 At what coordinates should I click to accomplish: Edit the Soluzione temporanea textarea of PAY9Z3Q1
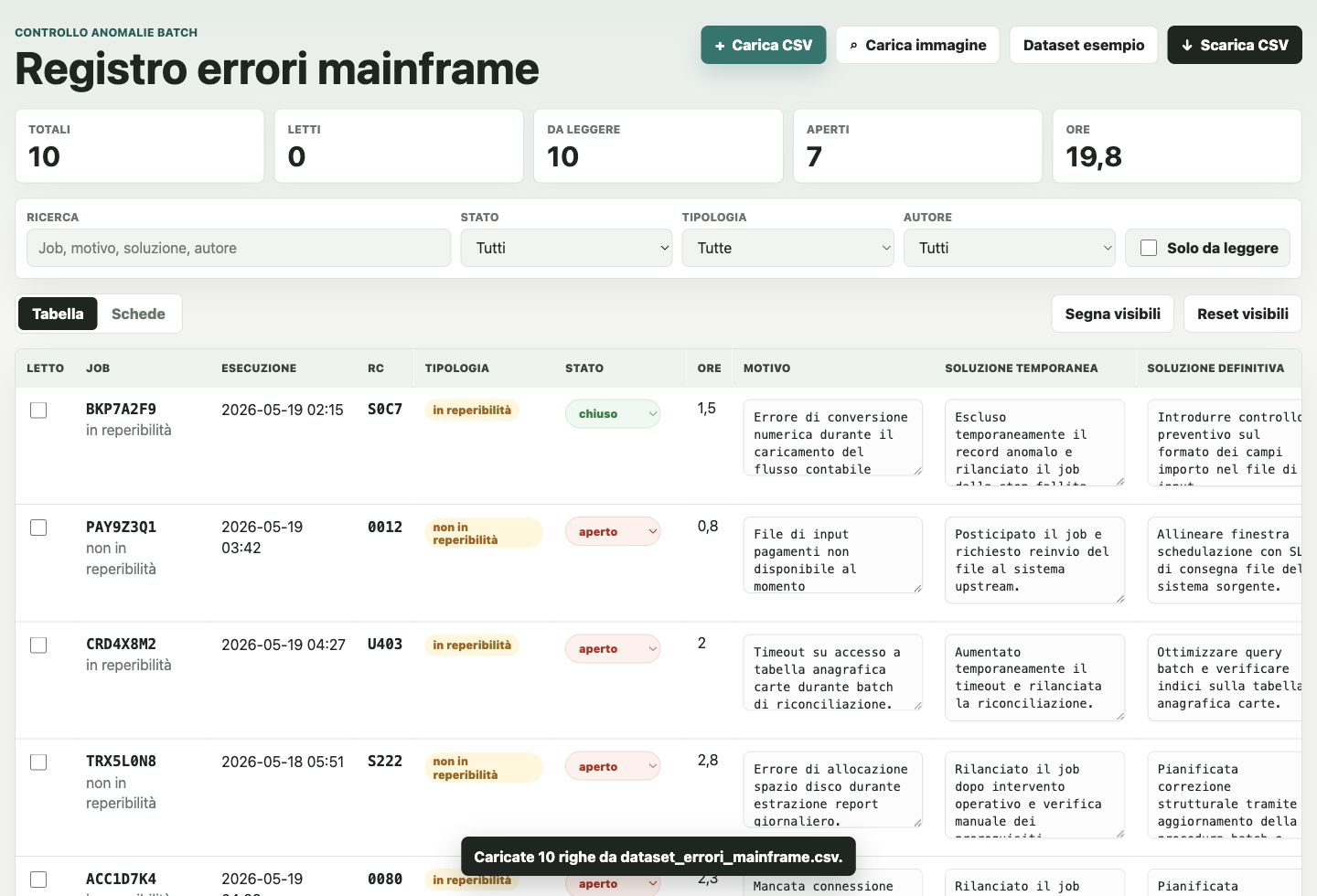click(1034, 560)
